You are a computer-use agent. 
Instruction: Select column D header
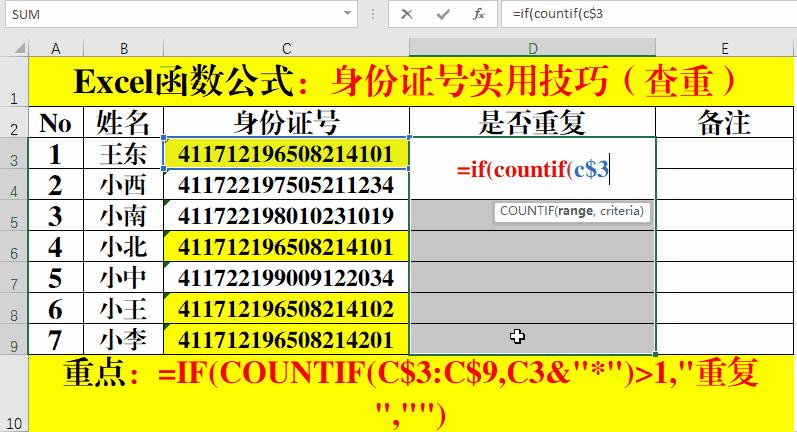pos(533,48)
